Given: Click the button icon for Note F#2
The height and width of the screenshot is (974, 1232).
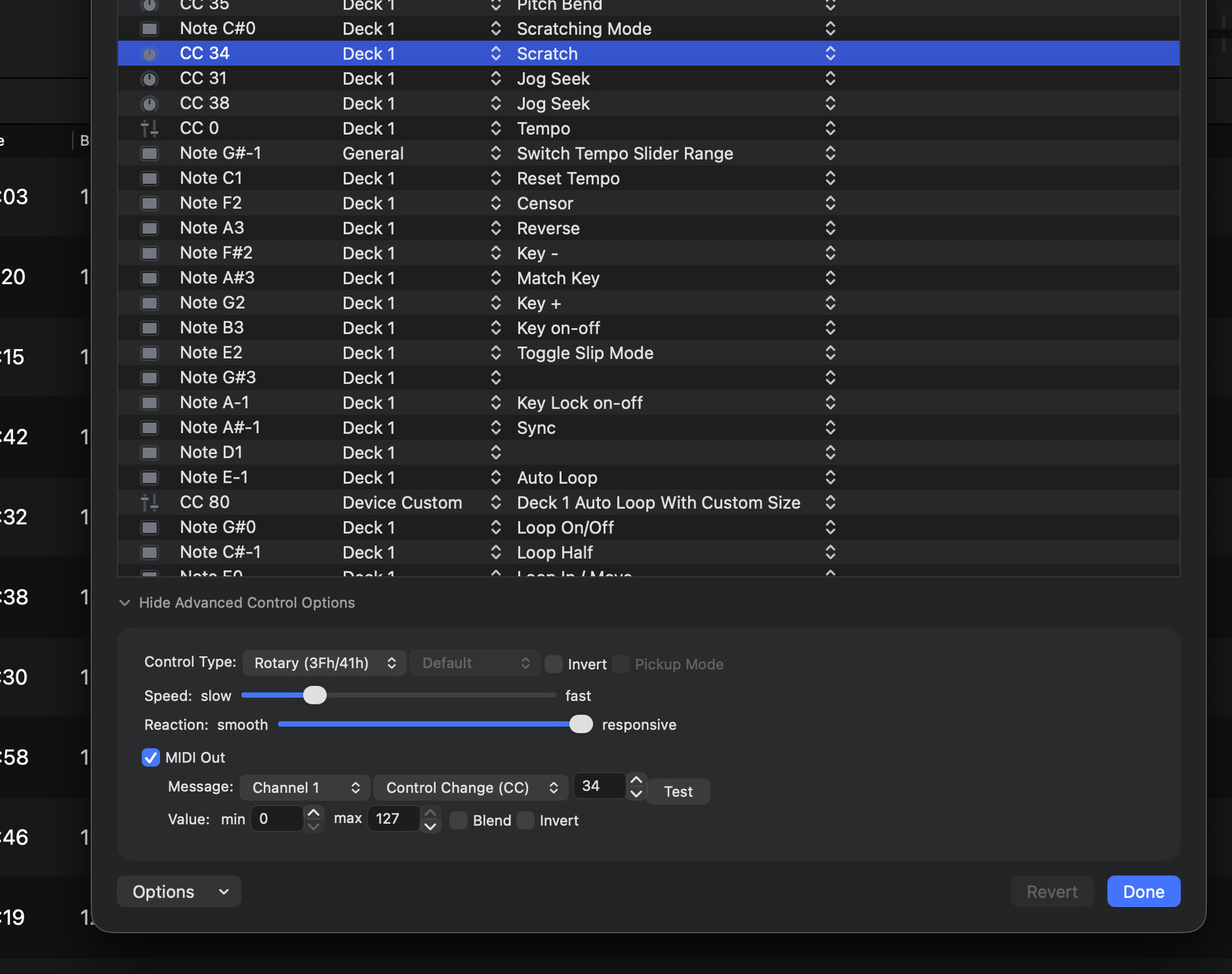Looking at the screenshot, I should click(150, 253).
